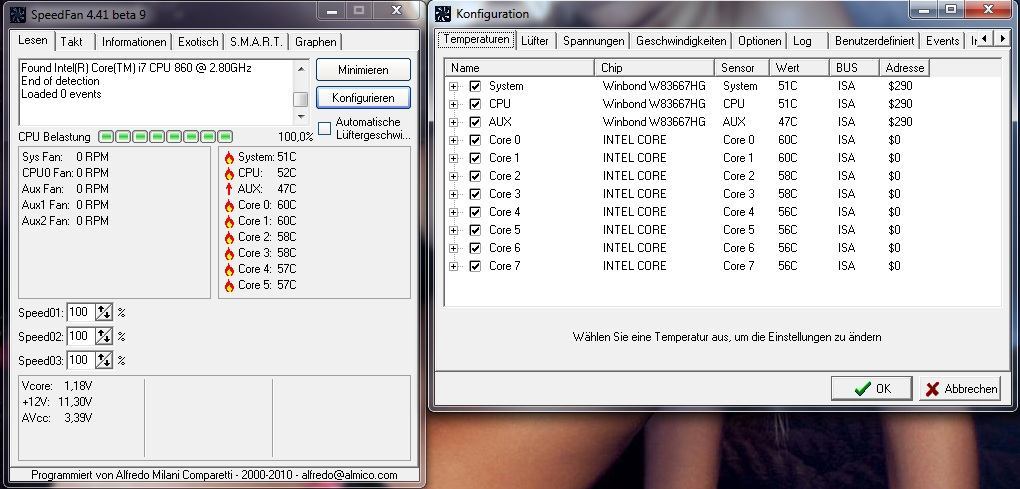Expand the CPU tree node in Konfiguration
This screenshot has width=1020, height=489.
click(x=453, y=104)
